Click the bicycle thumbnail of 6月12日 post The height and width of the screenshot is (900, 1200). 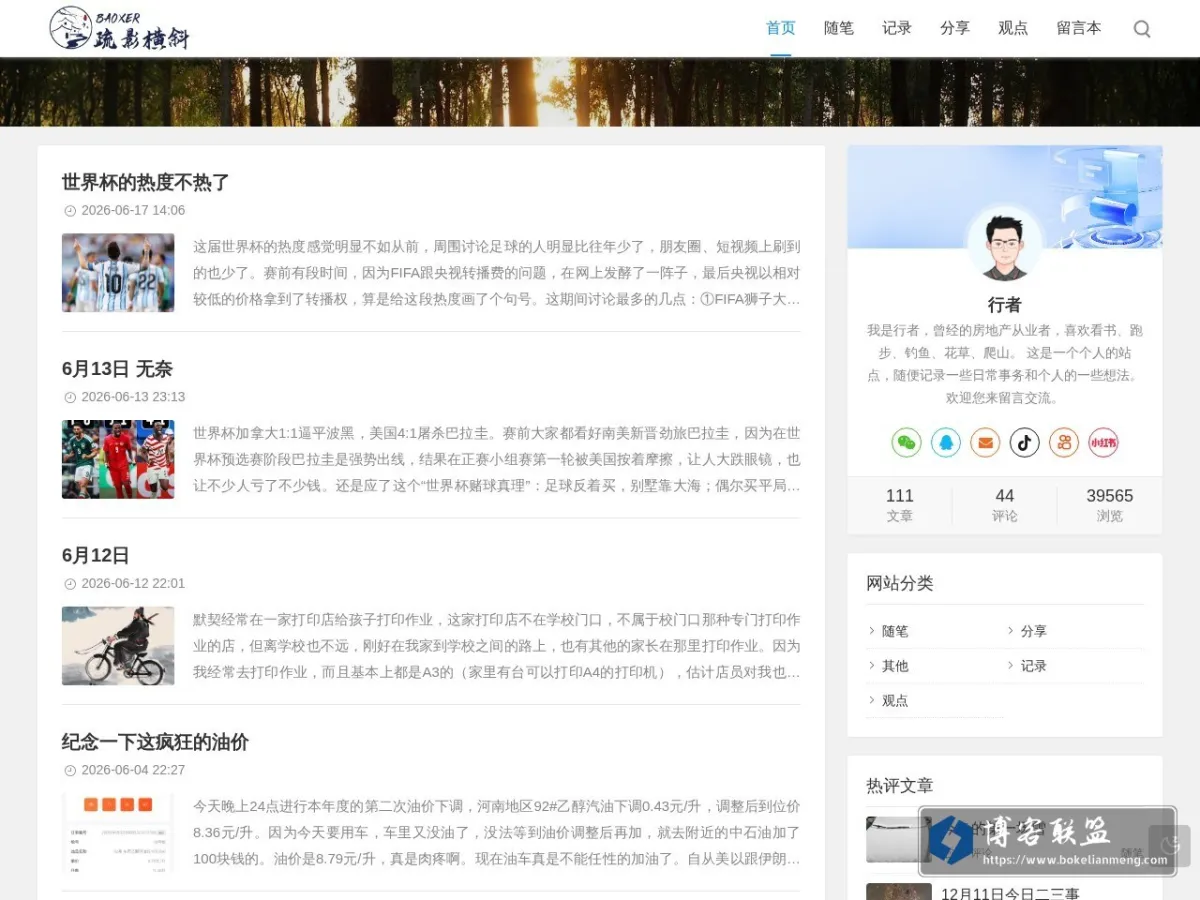118,646
